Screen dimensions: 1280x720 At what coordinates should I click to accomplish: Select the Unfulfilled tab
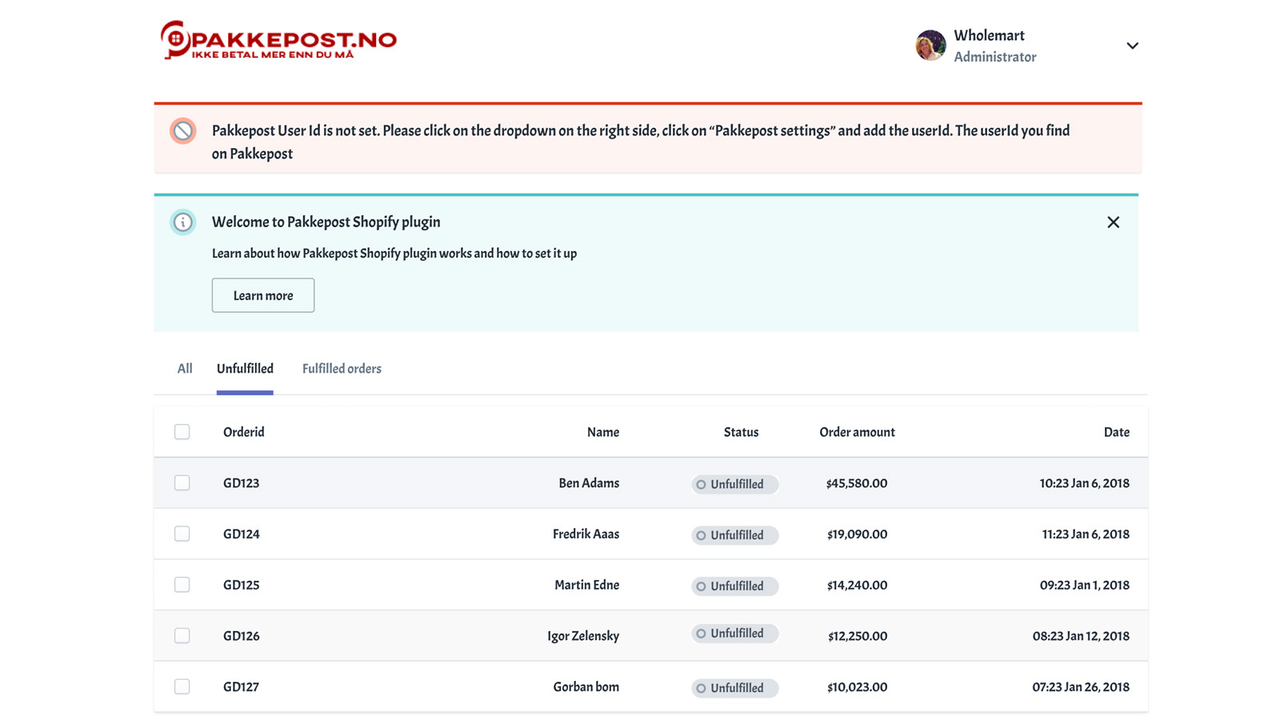[245, 369]
